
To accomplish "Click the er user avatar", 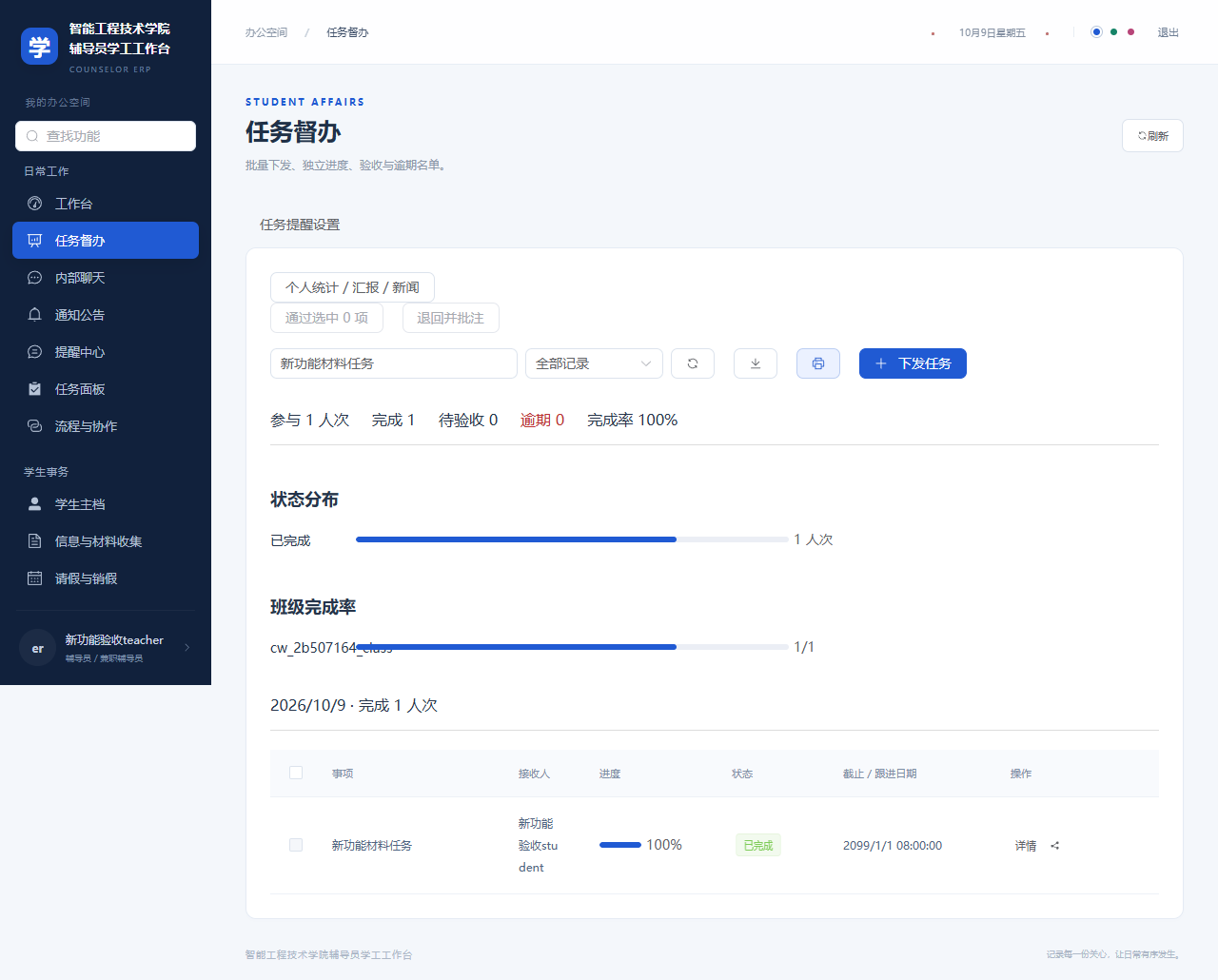I will point(38,649).
